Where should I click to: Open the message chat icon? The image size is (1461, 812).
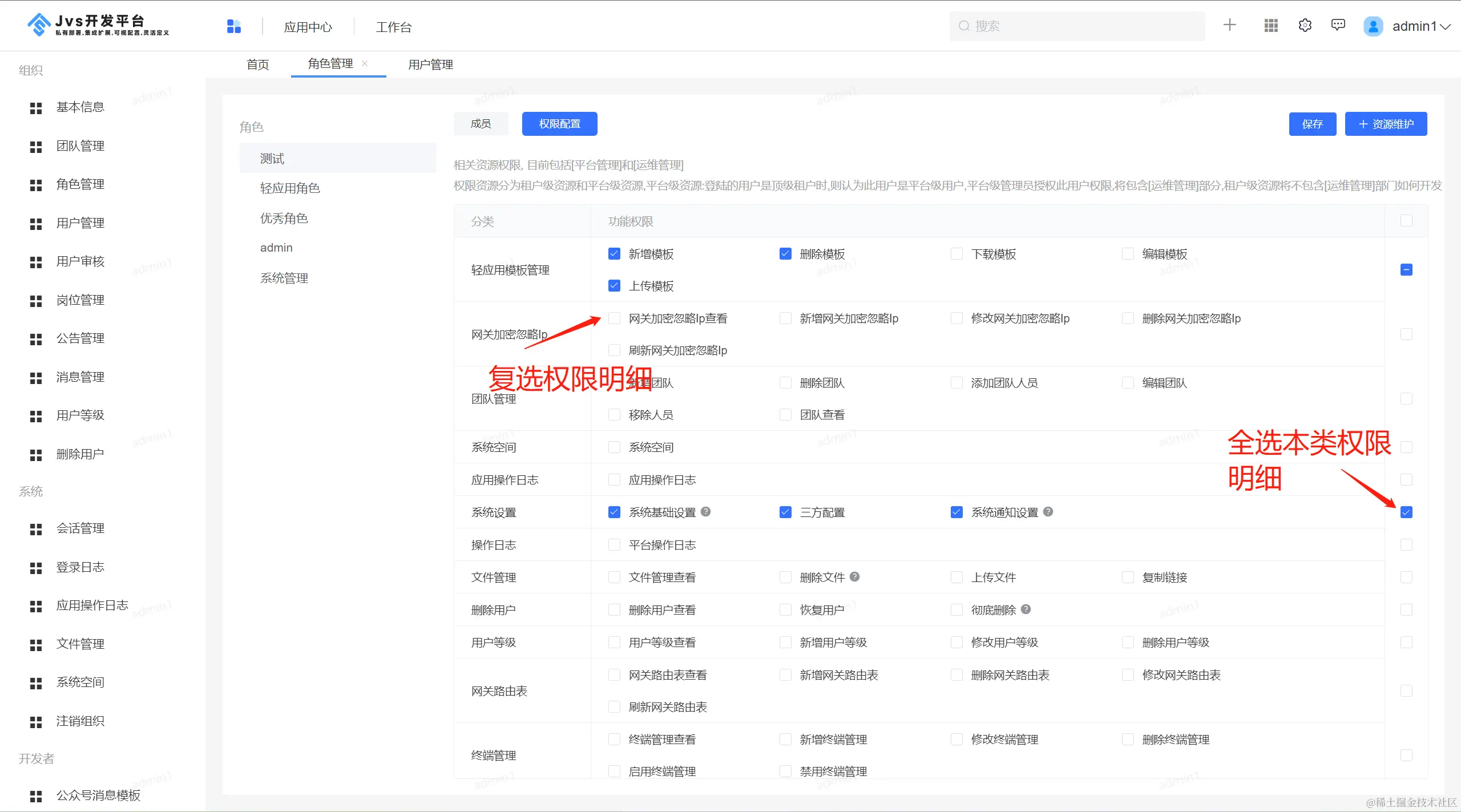(x=1338, y=25)
